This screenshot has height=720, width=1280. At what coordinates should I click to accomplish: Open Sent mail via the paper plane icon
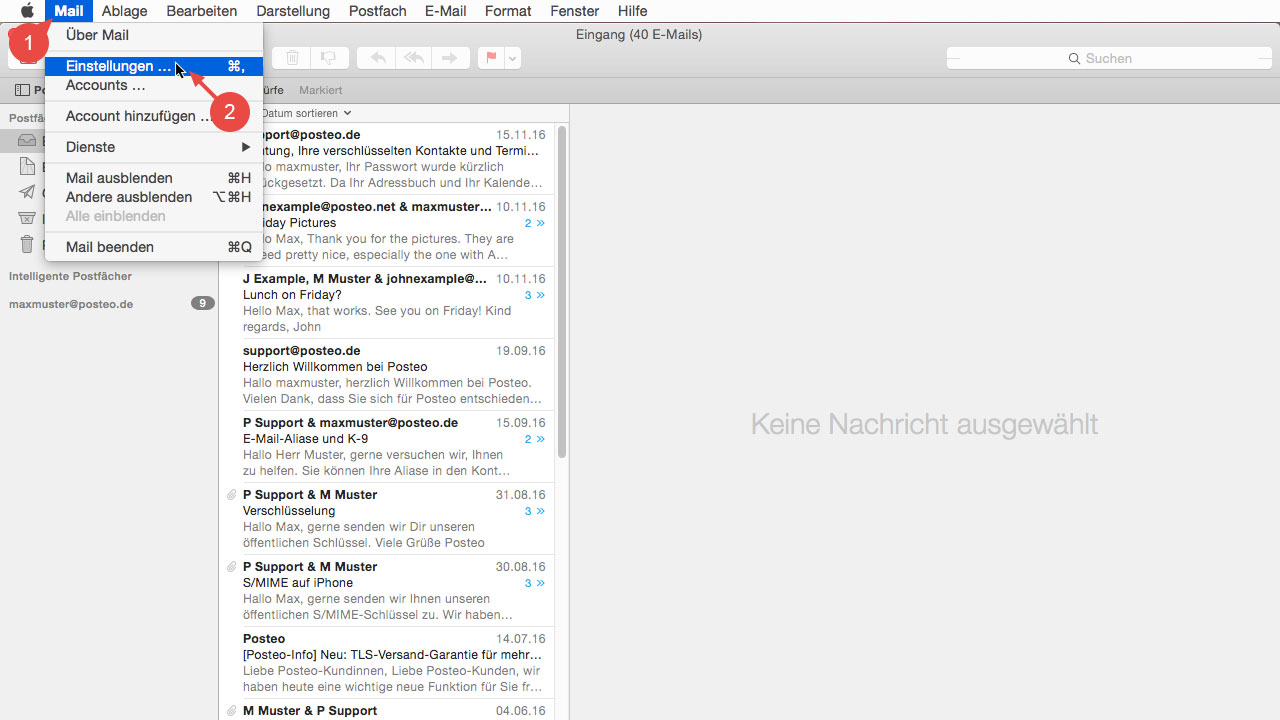coord(27,192)
